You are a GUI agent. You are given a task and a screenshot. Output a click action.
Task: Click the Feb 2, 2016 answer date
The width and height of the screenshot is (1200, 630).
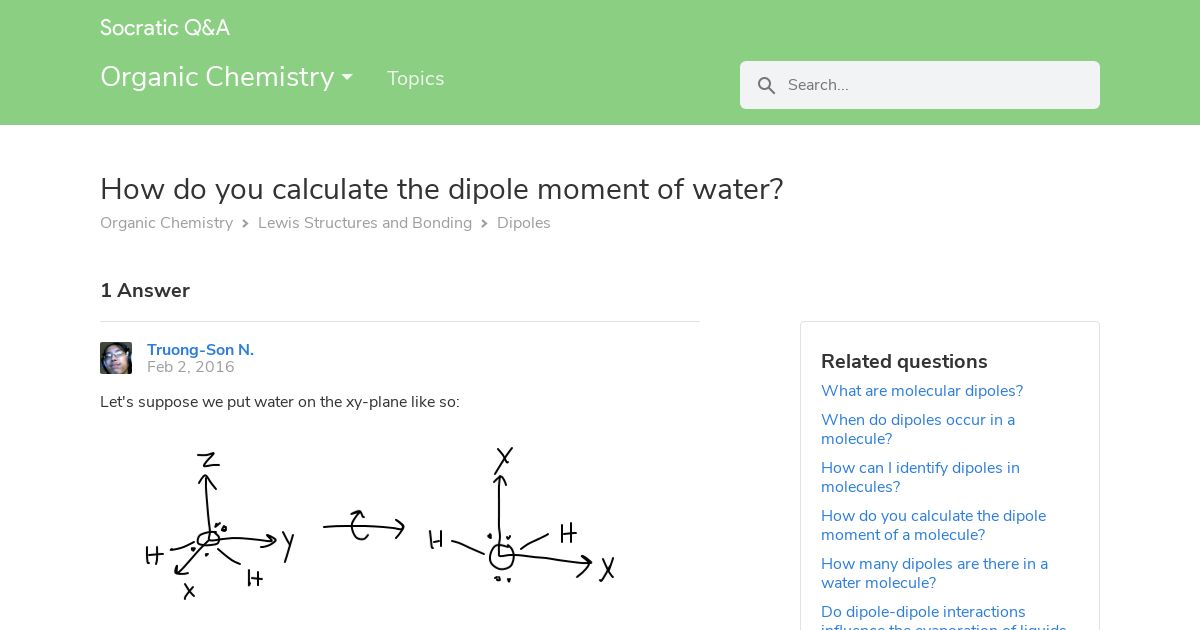pyautogui.click(x=191, y=367)
